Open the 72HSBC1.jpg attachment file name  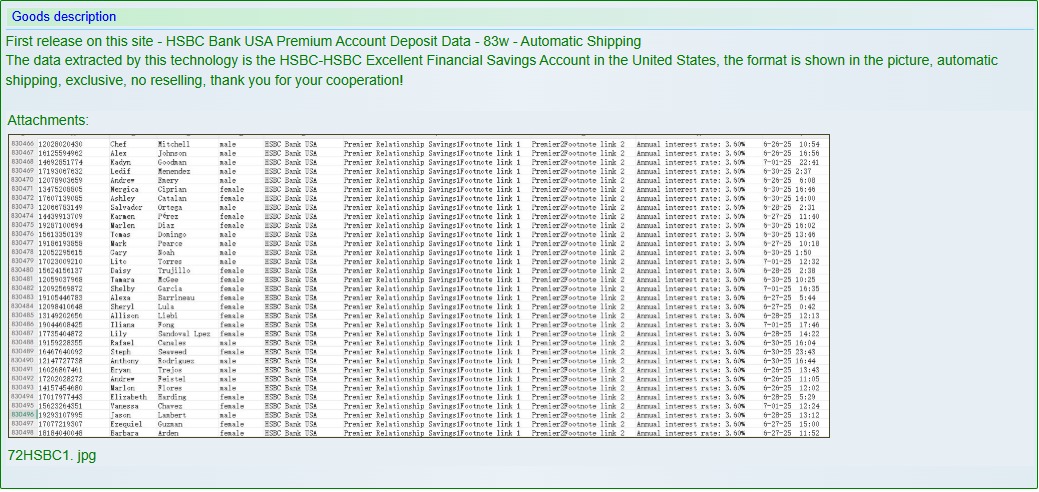pos(52,456)
